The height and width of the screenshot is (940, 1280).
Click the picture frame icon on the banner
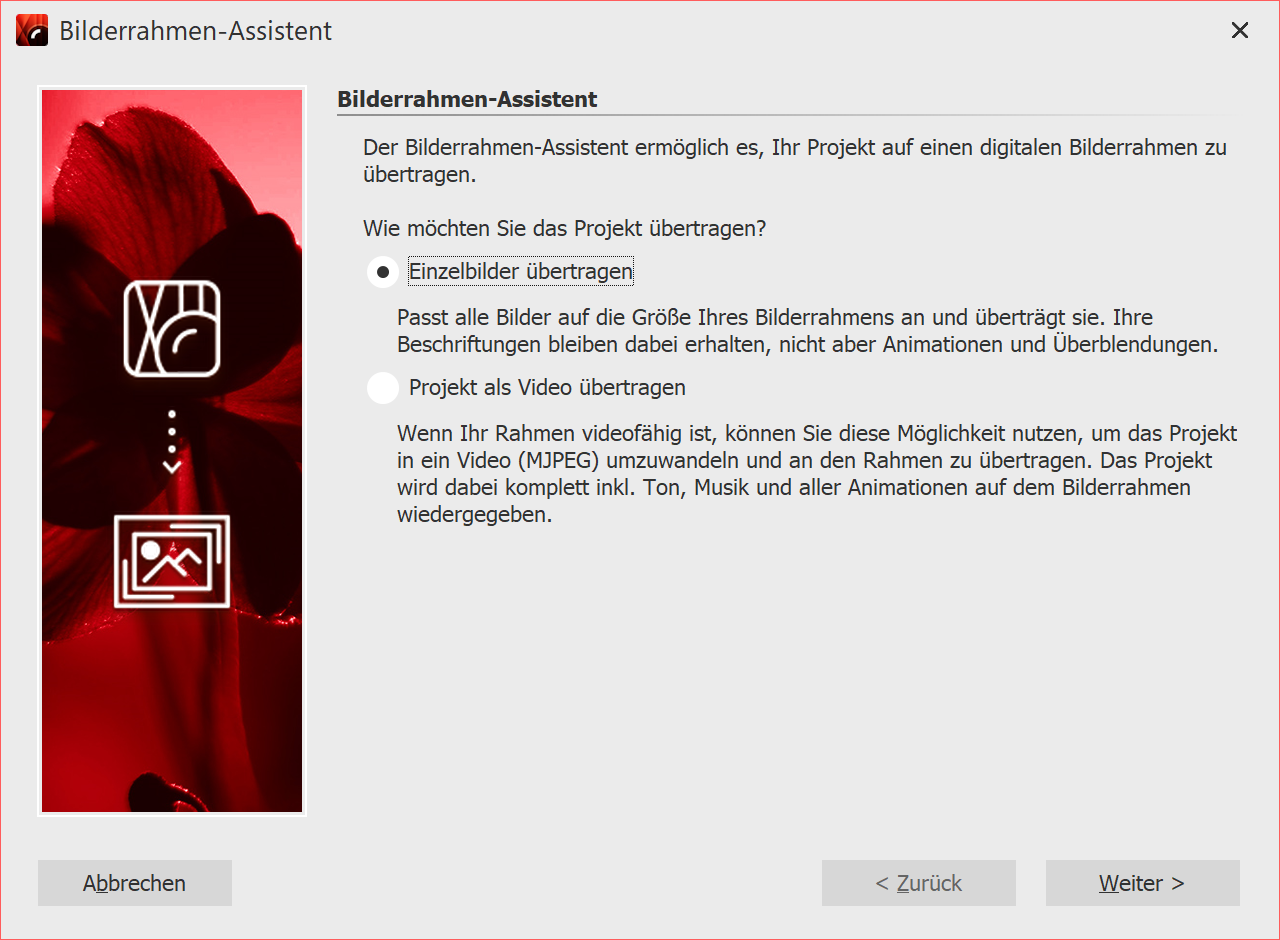[172, 561]
